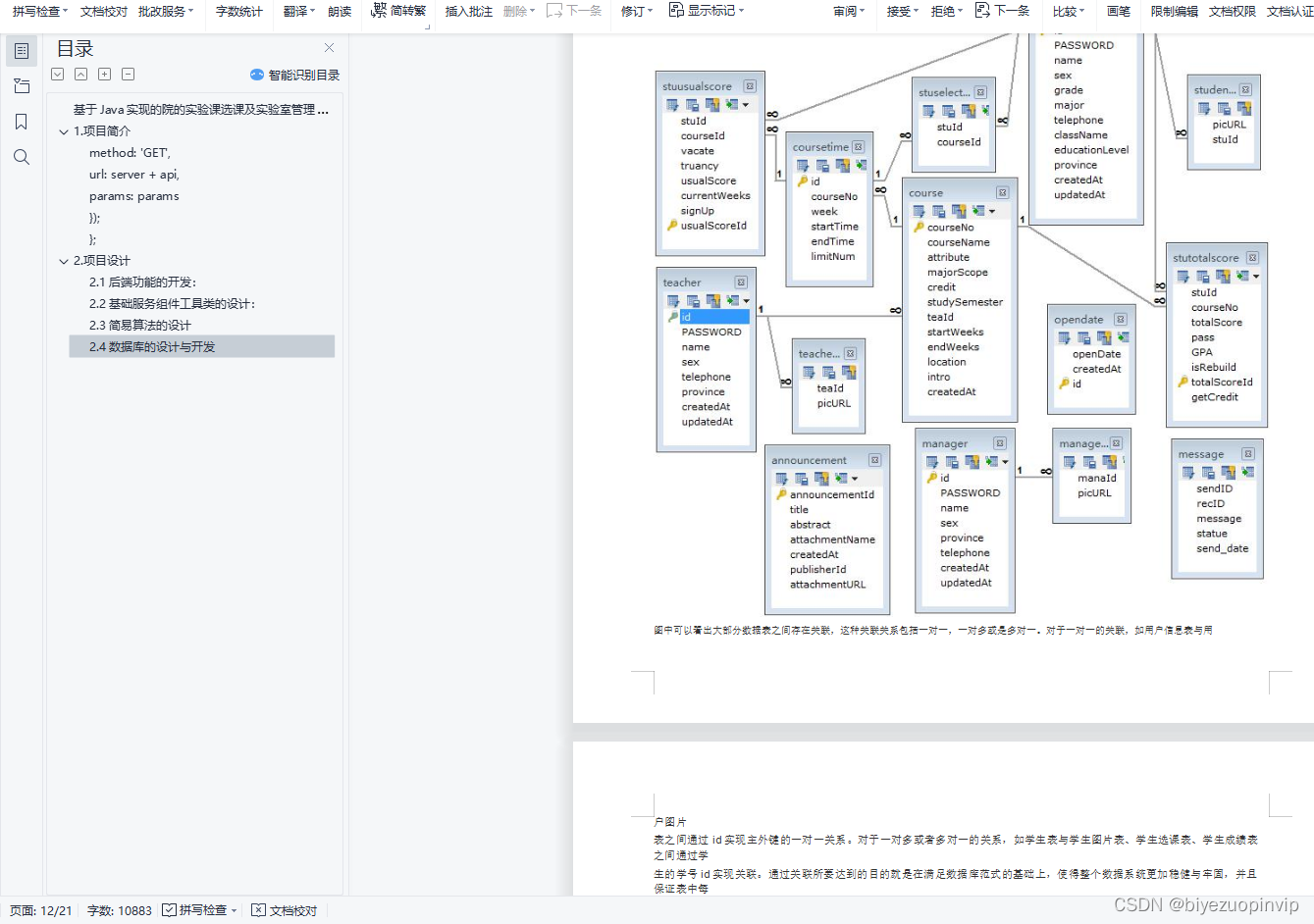
Task: Click paragraph starting 表之间通过 id 实现主外键
Action: 956,847
